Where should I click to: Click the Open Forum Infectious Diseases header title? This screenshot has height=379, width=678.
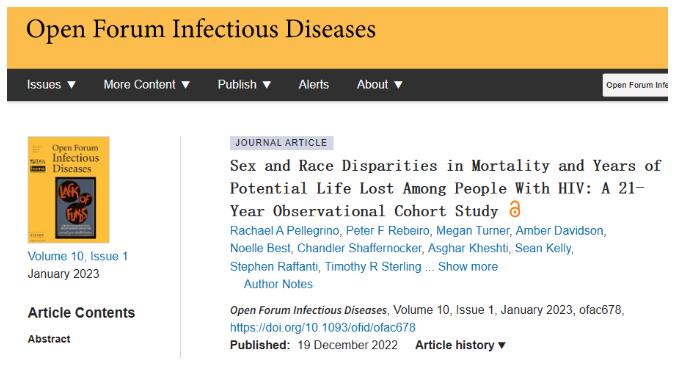[x=201, y=29]
